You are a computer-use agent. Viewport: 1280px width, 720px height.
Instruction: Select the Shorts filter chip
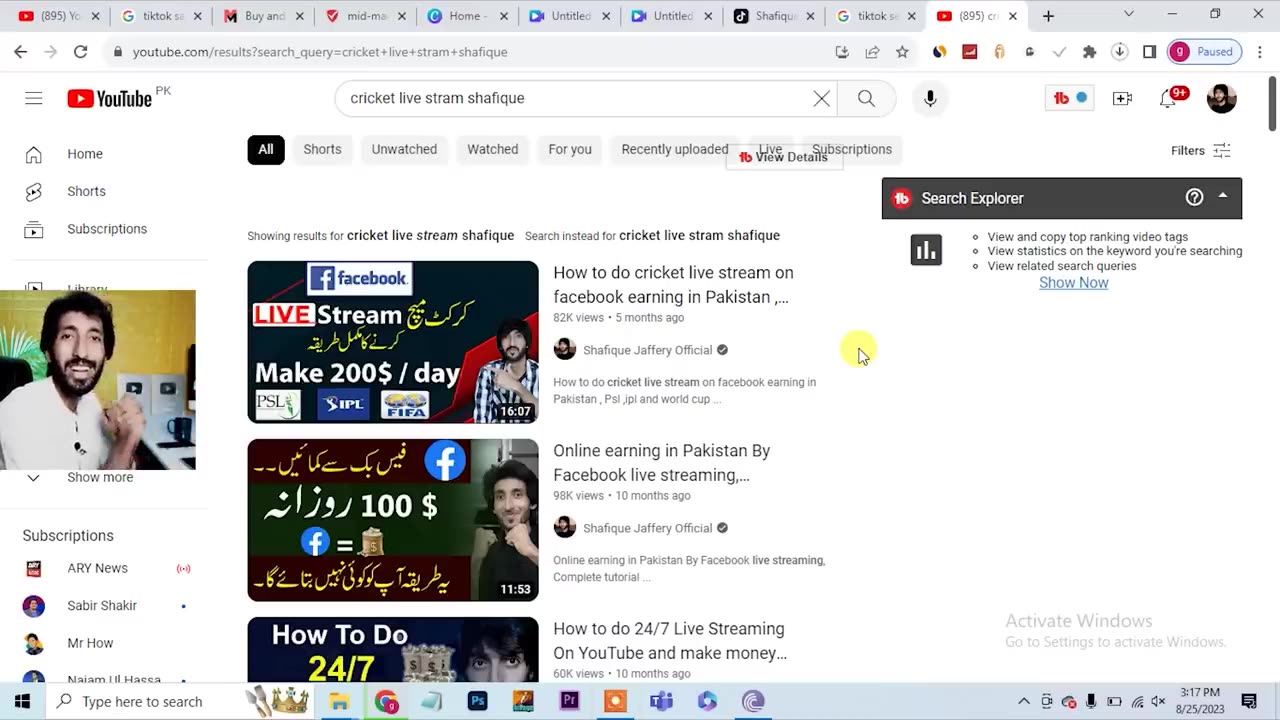tap(322, 149)
